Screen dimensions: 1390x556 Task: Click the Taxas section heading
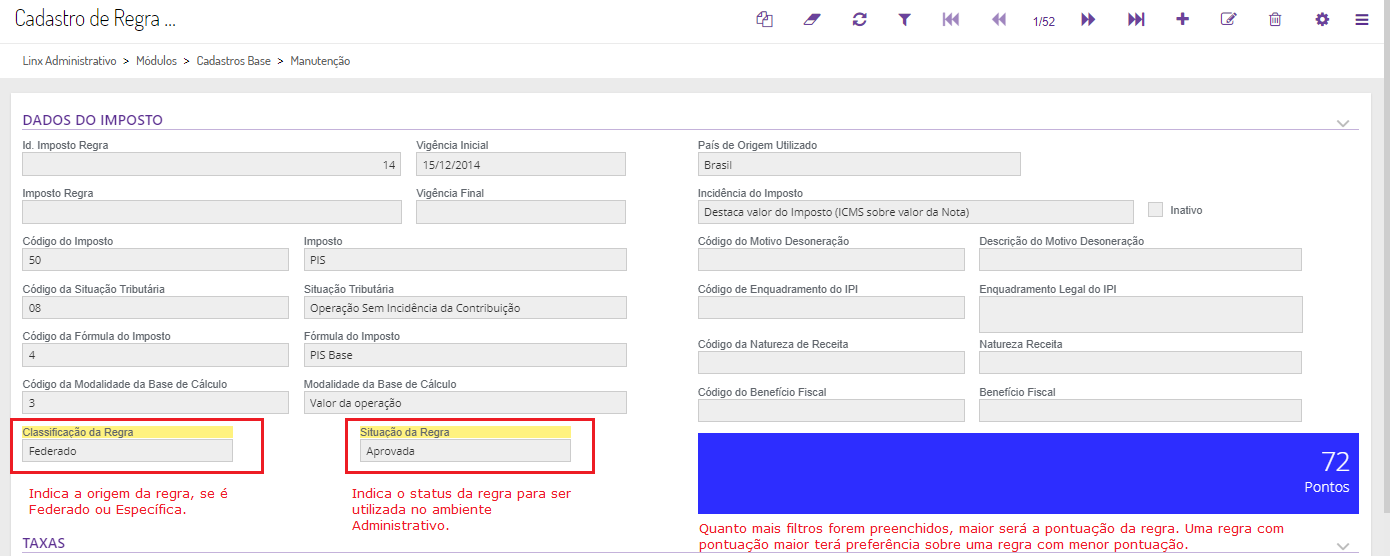pos(43,543)
